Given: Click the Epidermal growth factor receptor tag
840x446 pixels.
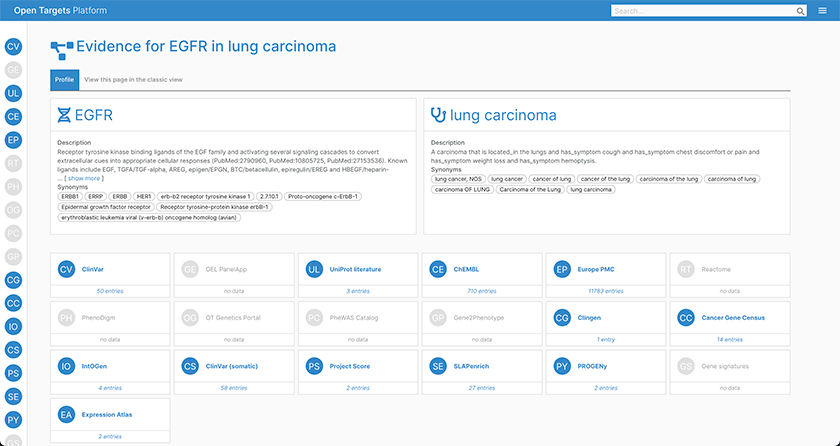Looking at the screenshot, I should pos(106,207).
